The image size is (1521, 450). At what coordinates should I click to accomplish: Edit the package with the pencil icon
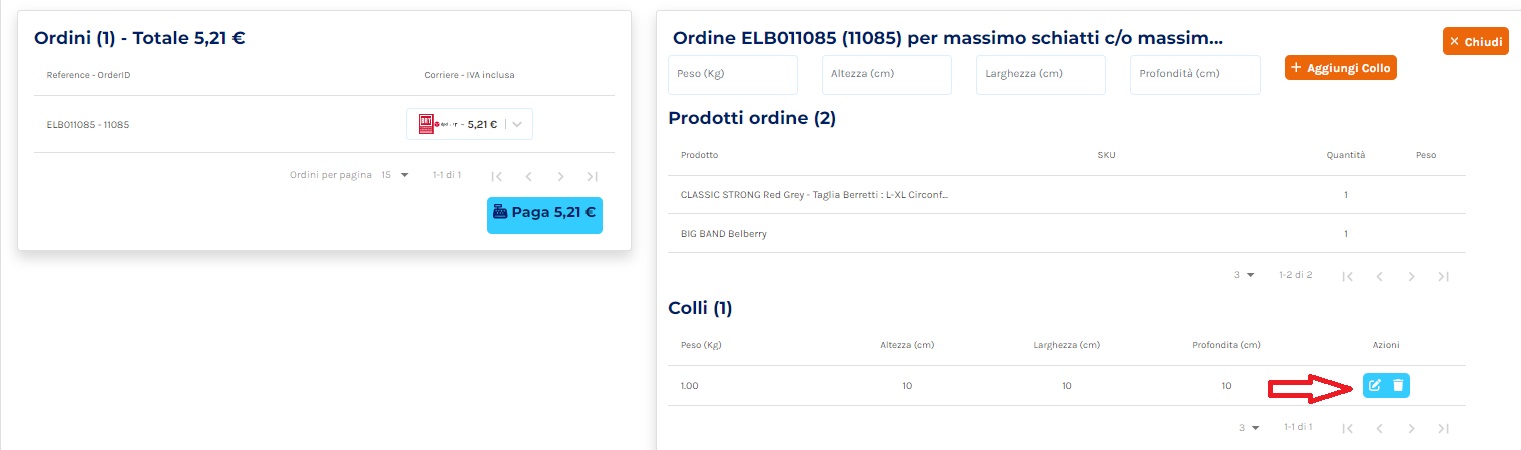(1375, 385)
